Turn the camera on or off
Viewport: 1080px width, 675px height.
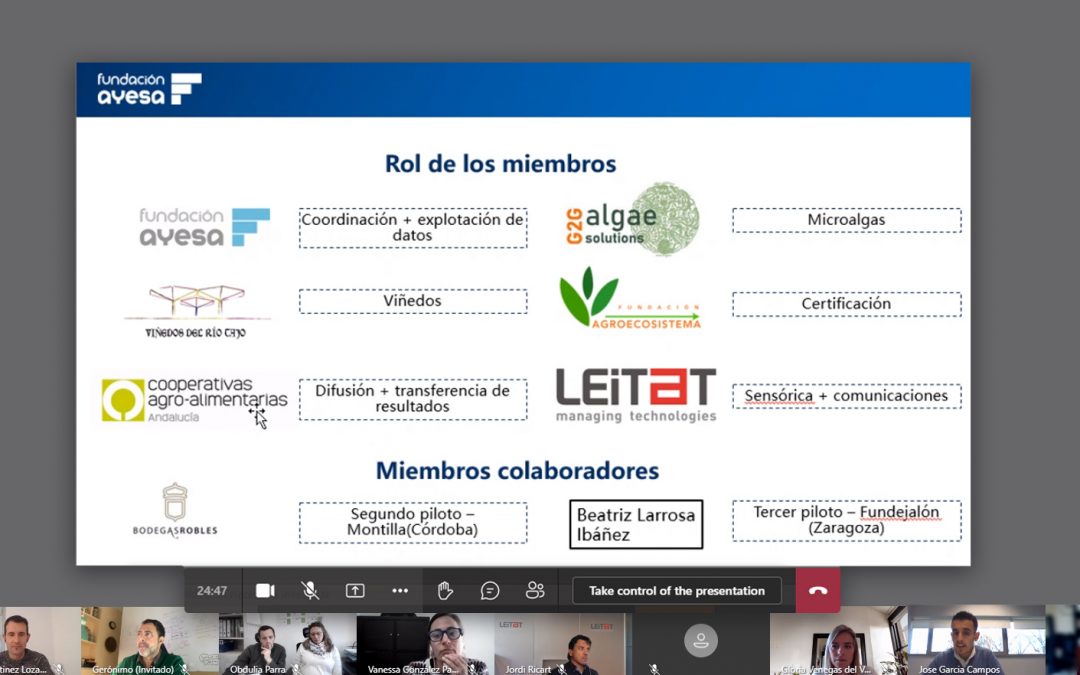coord(265,590)
